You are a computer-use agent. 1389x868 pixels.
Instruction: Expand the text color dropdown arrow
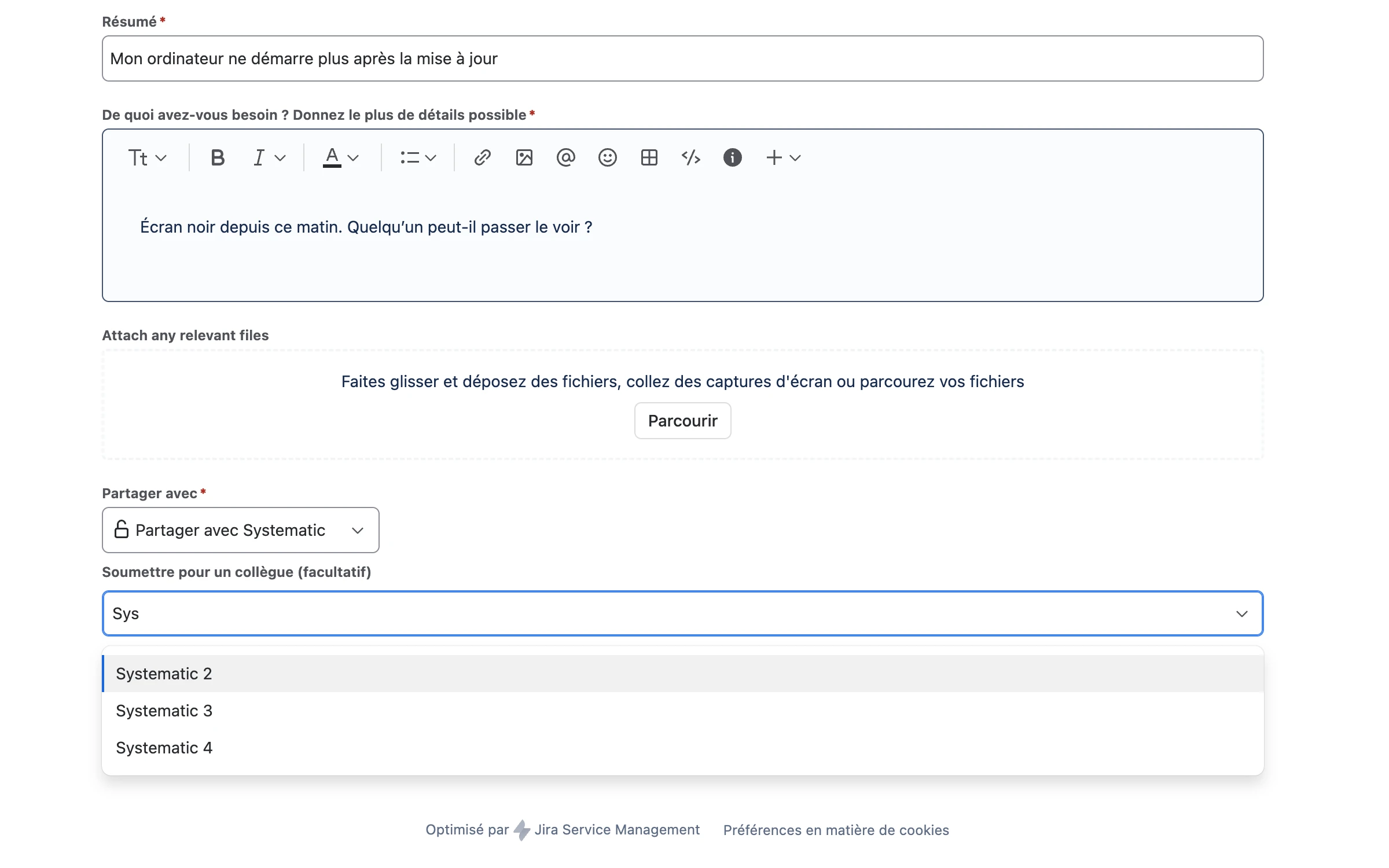(x=353, y=158)
